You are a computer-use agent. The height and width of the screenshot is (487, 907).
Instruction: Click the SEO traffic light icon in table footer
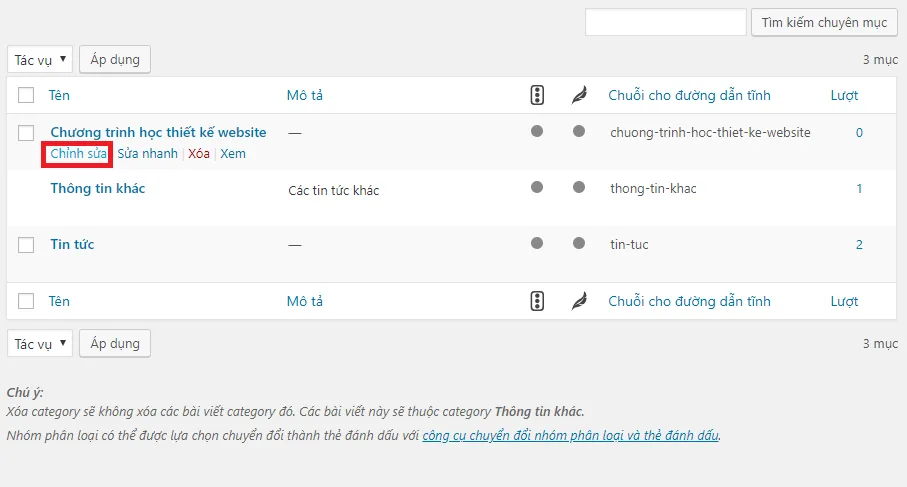[537, 301]
